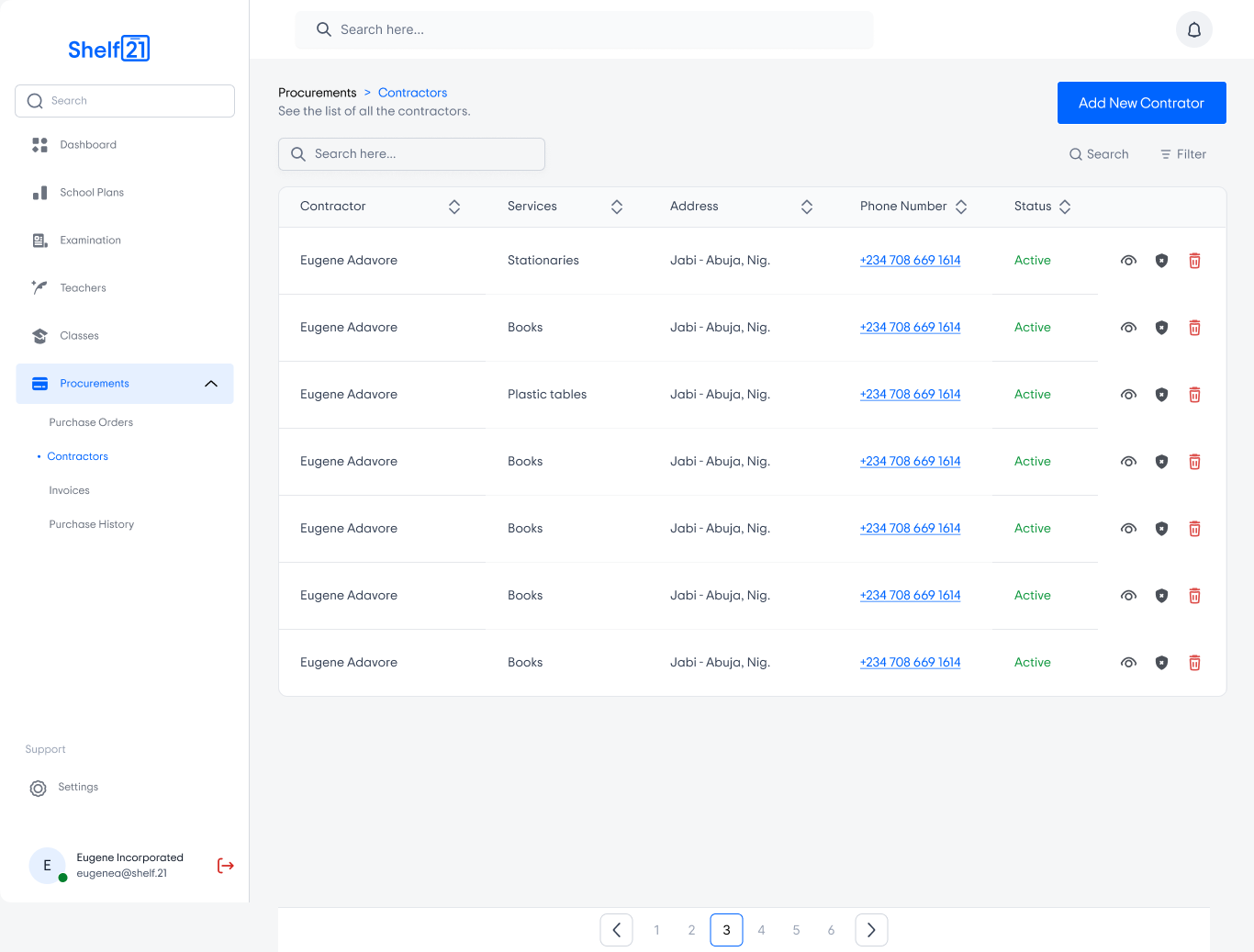The image size is (1254, 952).
Task: Open Contractors submenu item
Action: click(78, 456)
